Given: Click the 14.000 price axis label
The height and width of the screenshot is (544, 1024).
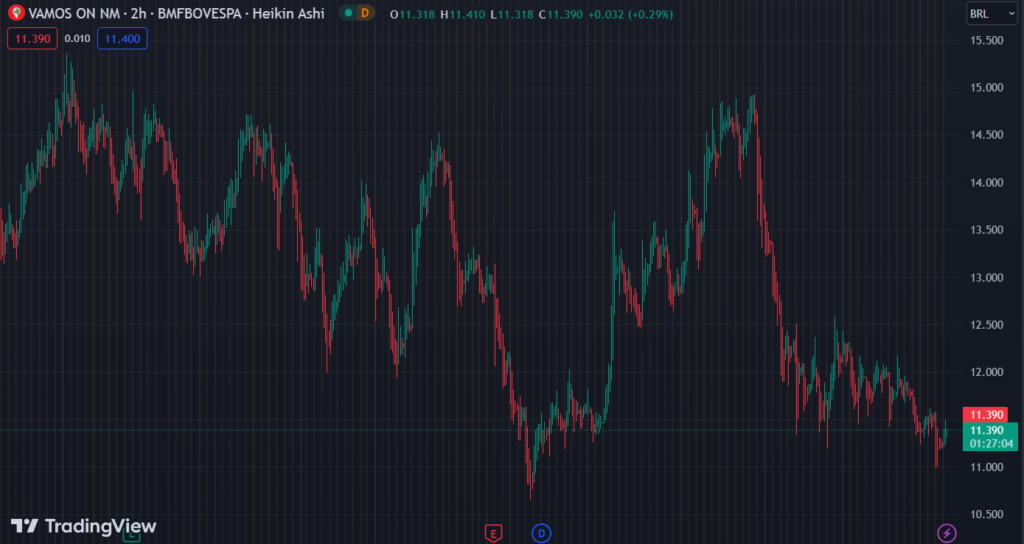Looking at the screenshot, I should 986,183.
